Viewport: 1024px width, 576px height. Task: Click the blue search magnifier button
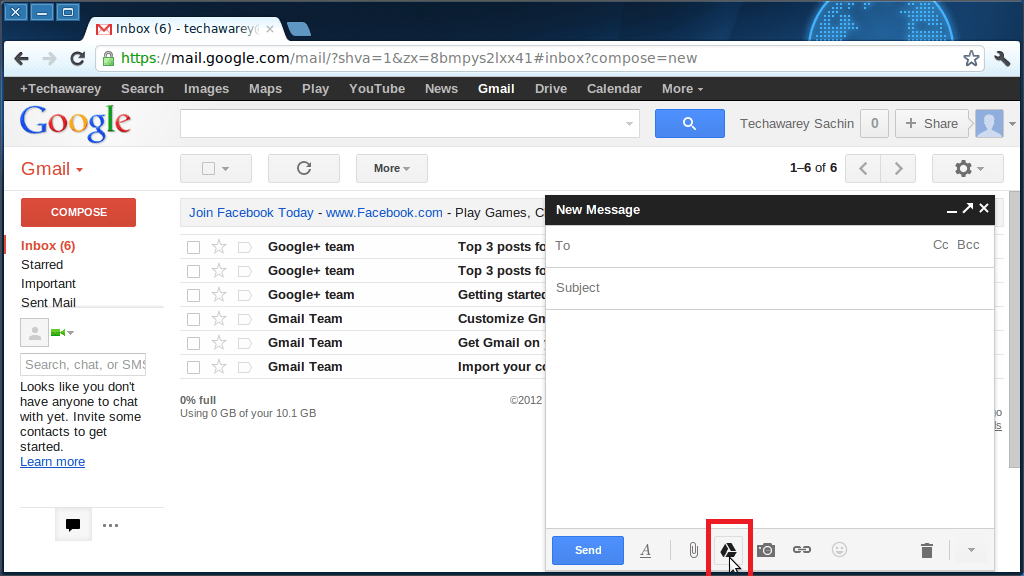pos(690,123)
